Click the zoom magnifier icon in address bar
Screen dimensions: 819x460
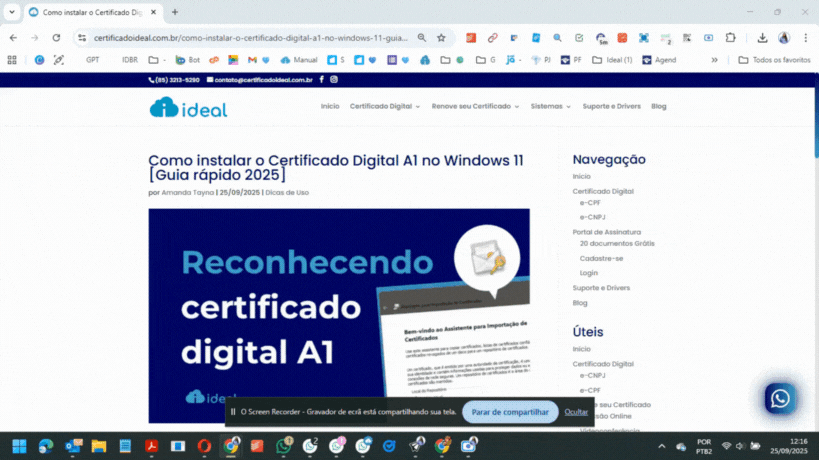pyautogui.click(x=422, y=38)
